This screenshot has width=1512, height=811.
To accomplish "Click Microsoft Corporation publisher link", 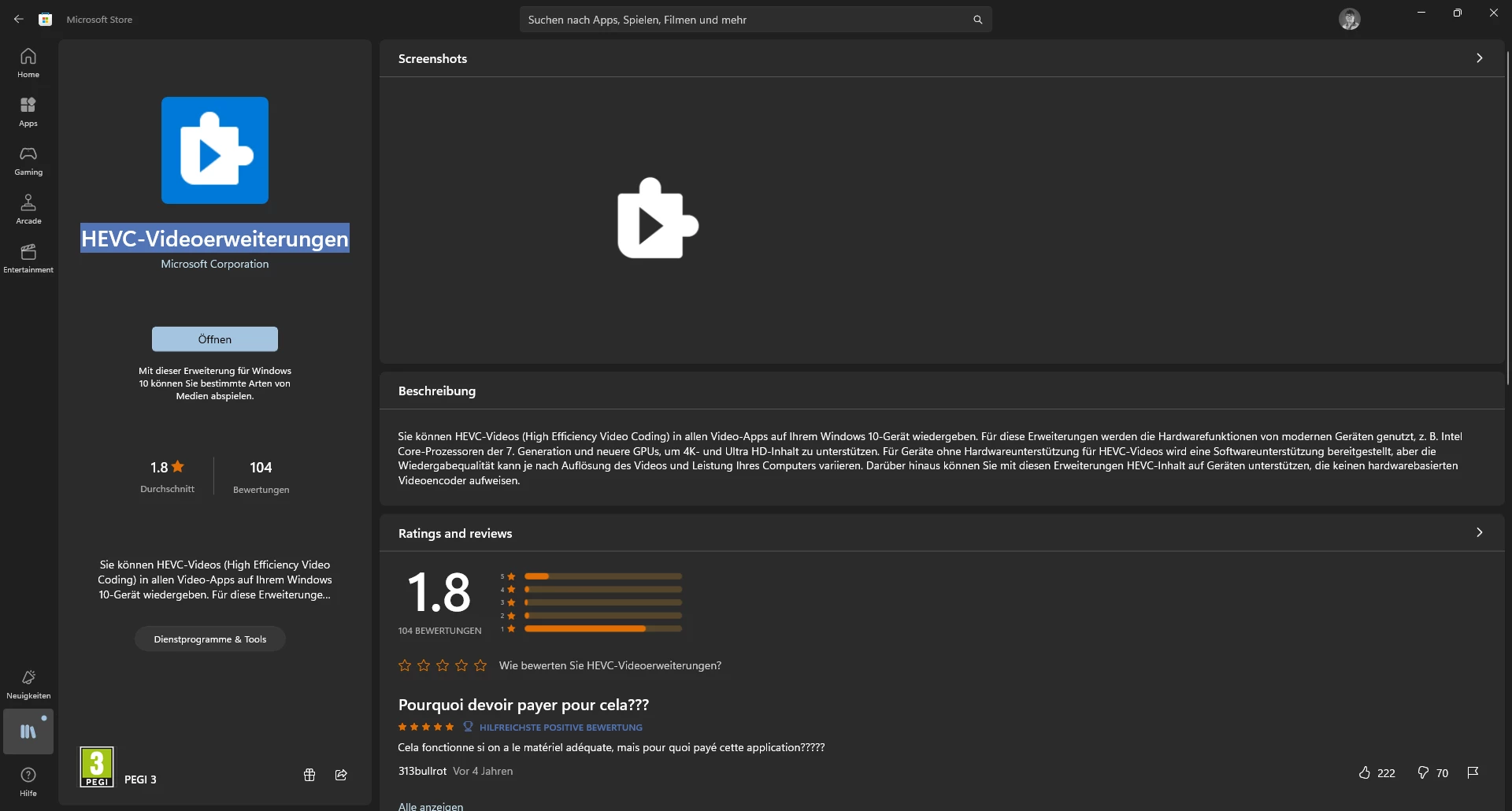I will [215, 264].
